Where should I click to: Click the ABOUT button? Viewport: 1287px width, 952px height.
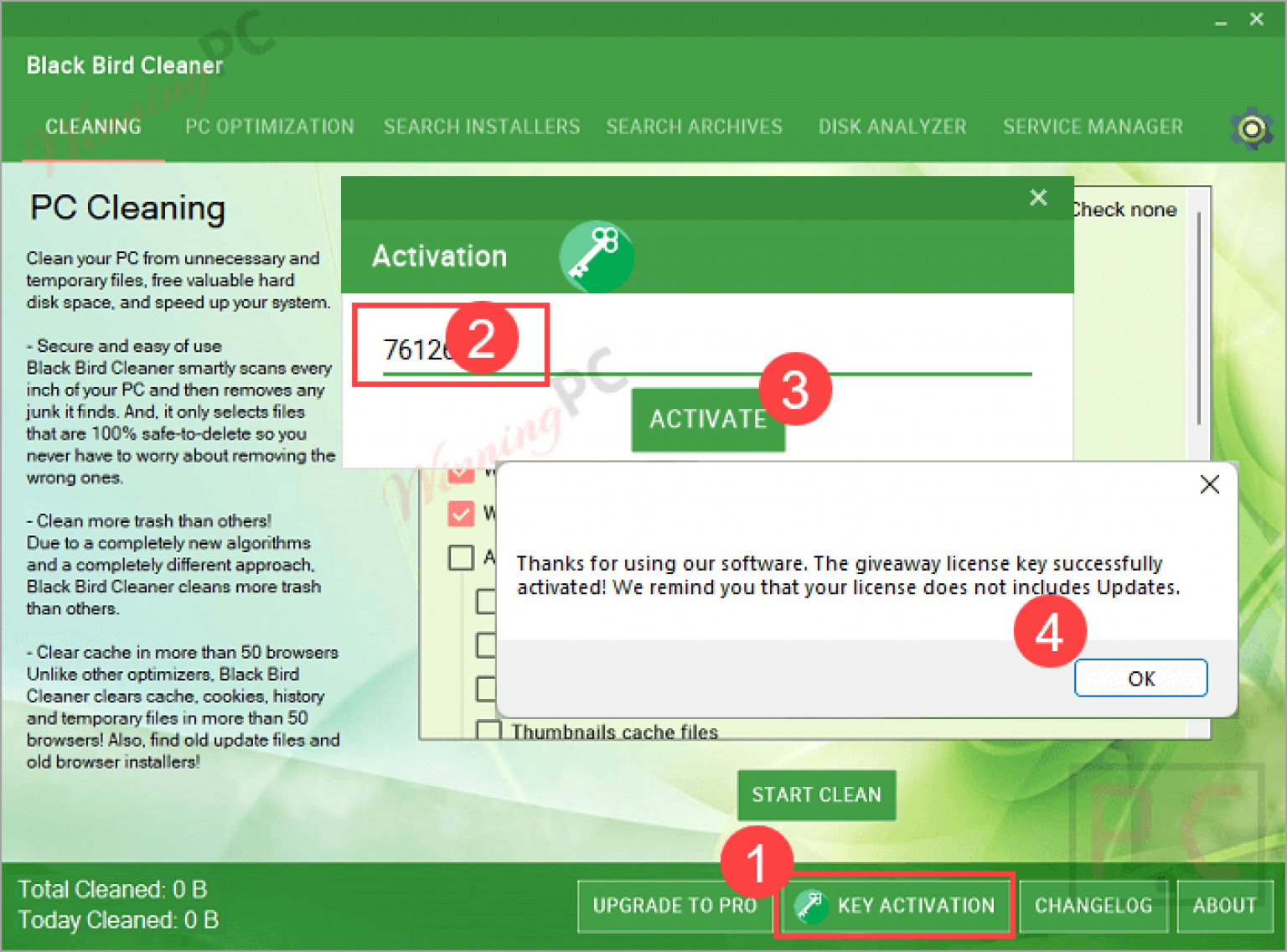[1225, 906]
